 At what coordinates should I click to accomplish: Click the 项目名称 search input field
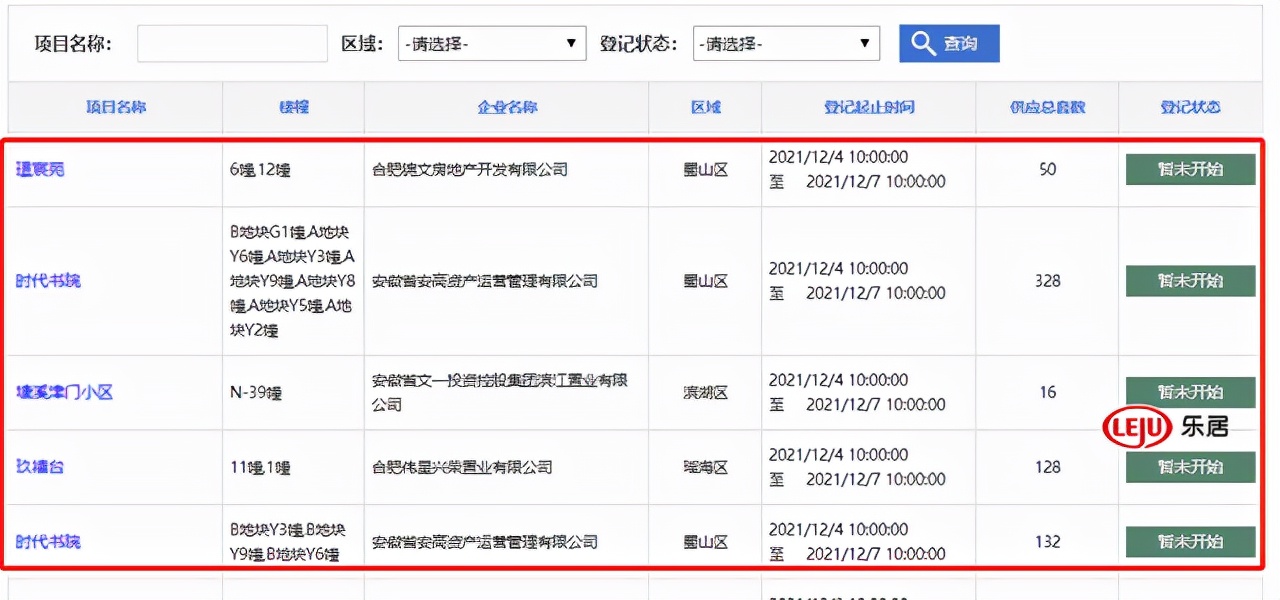click(232, 44)
